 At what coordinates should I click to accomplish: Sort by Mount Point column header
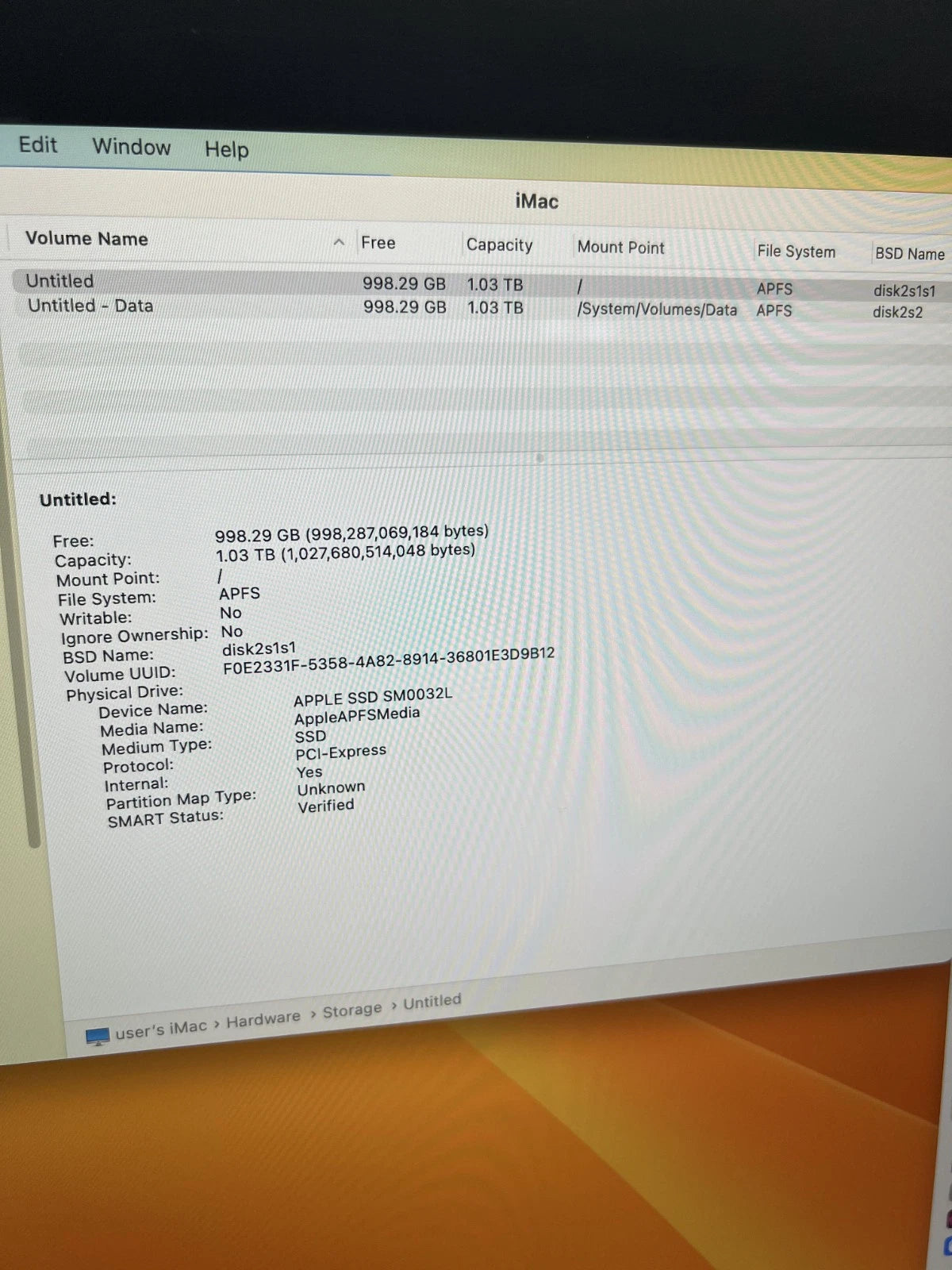pos(620,248)
